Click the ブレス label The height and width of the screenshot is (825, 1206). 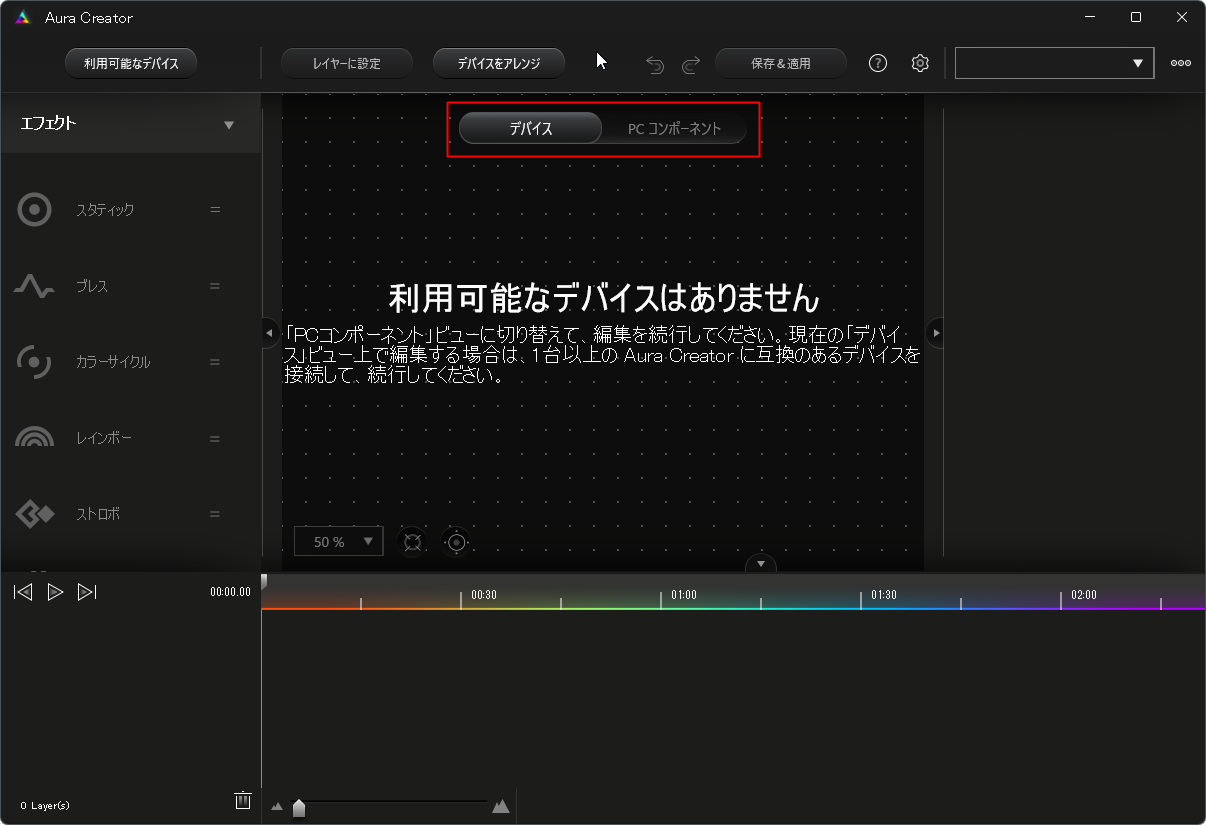[92, 286]
